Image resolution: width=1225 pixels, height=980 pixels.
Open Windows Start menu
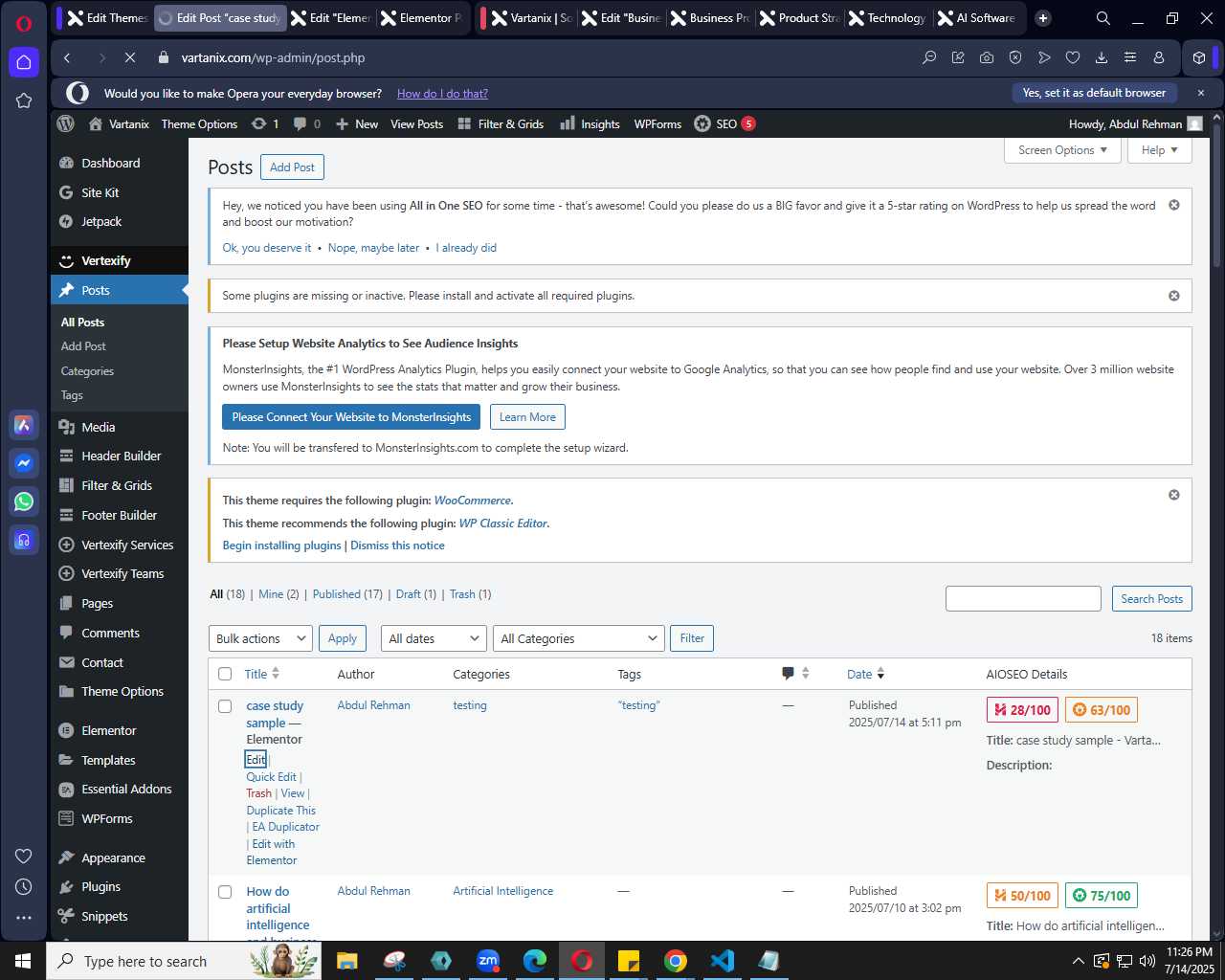coord(23,961)
